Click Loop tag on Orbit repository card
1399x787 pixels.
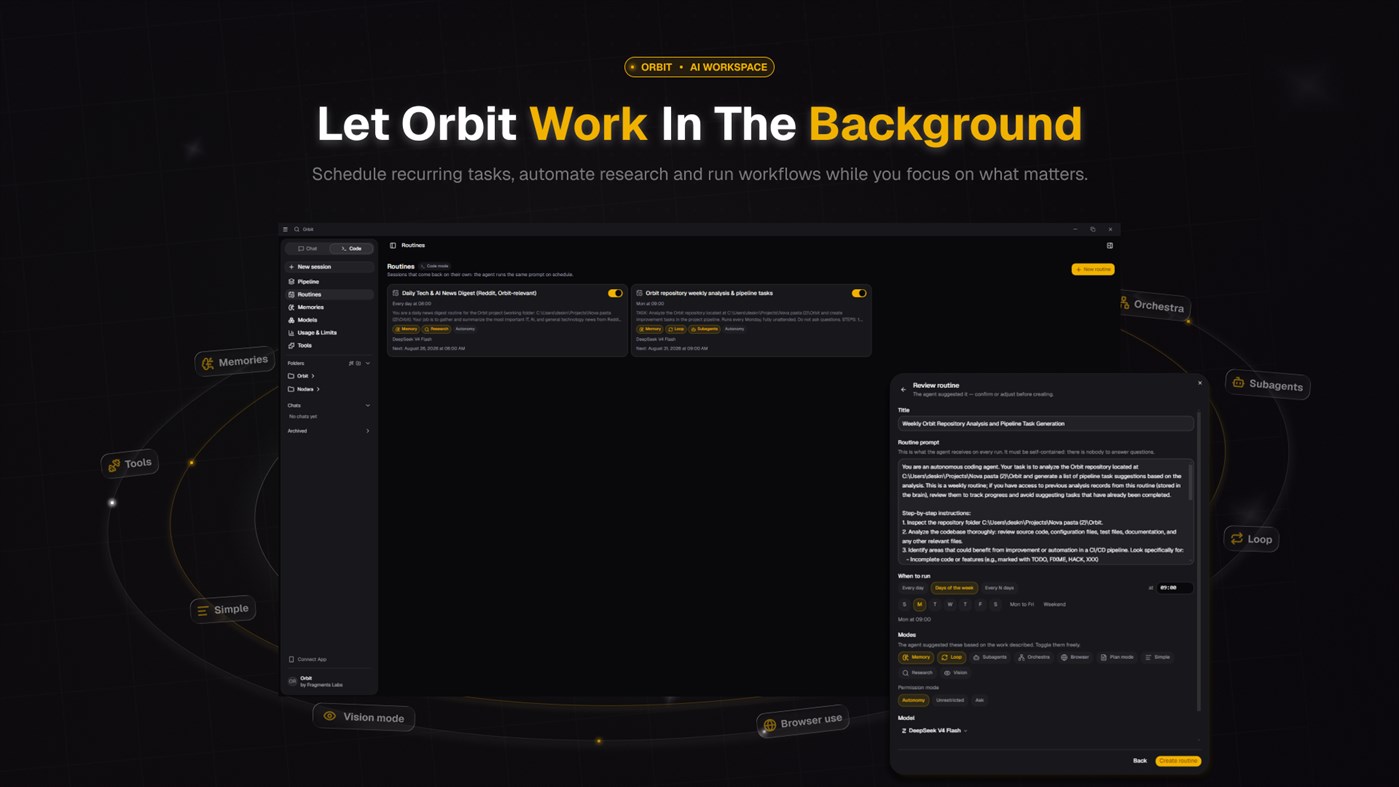coord(676,329)
